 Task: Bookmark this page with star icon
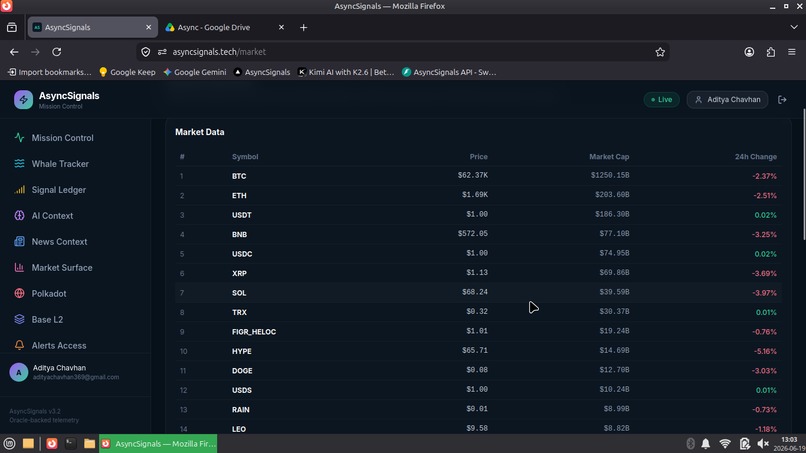(x=660, y=52)
